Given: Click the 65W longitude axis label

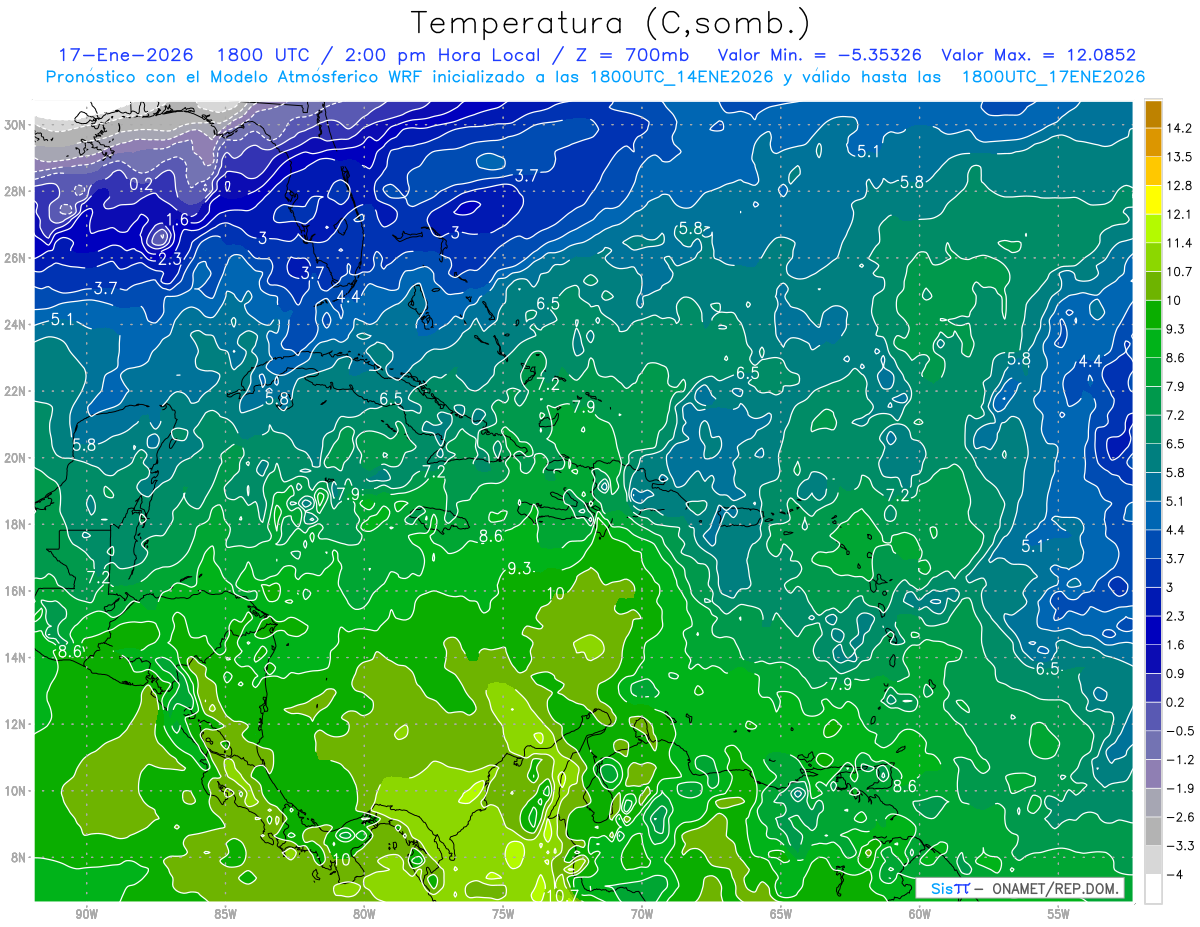Looking at the screenshot, I should coord(781,914).
